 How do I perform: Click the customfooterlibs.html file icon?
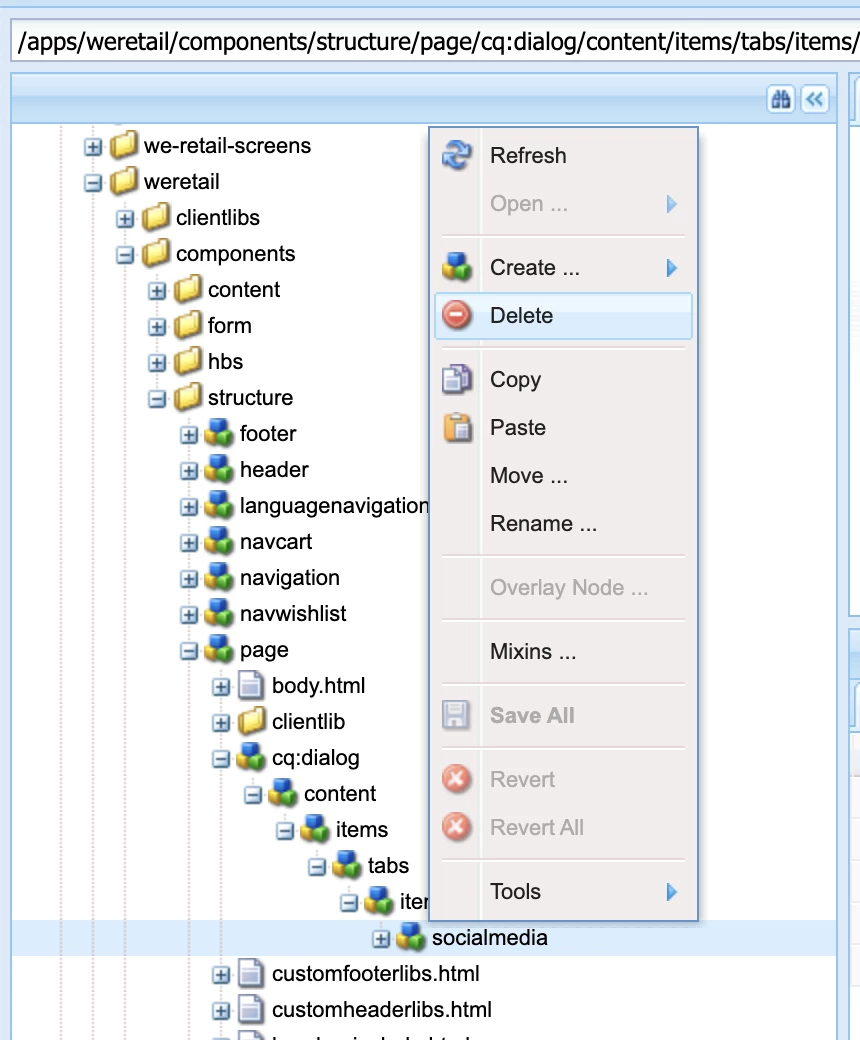(x=251, y=973)
